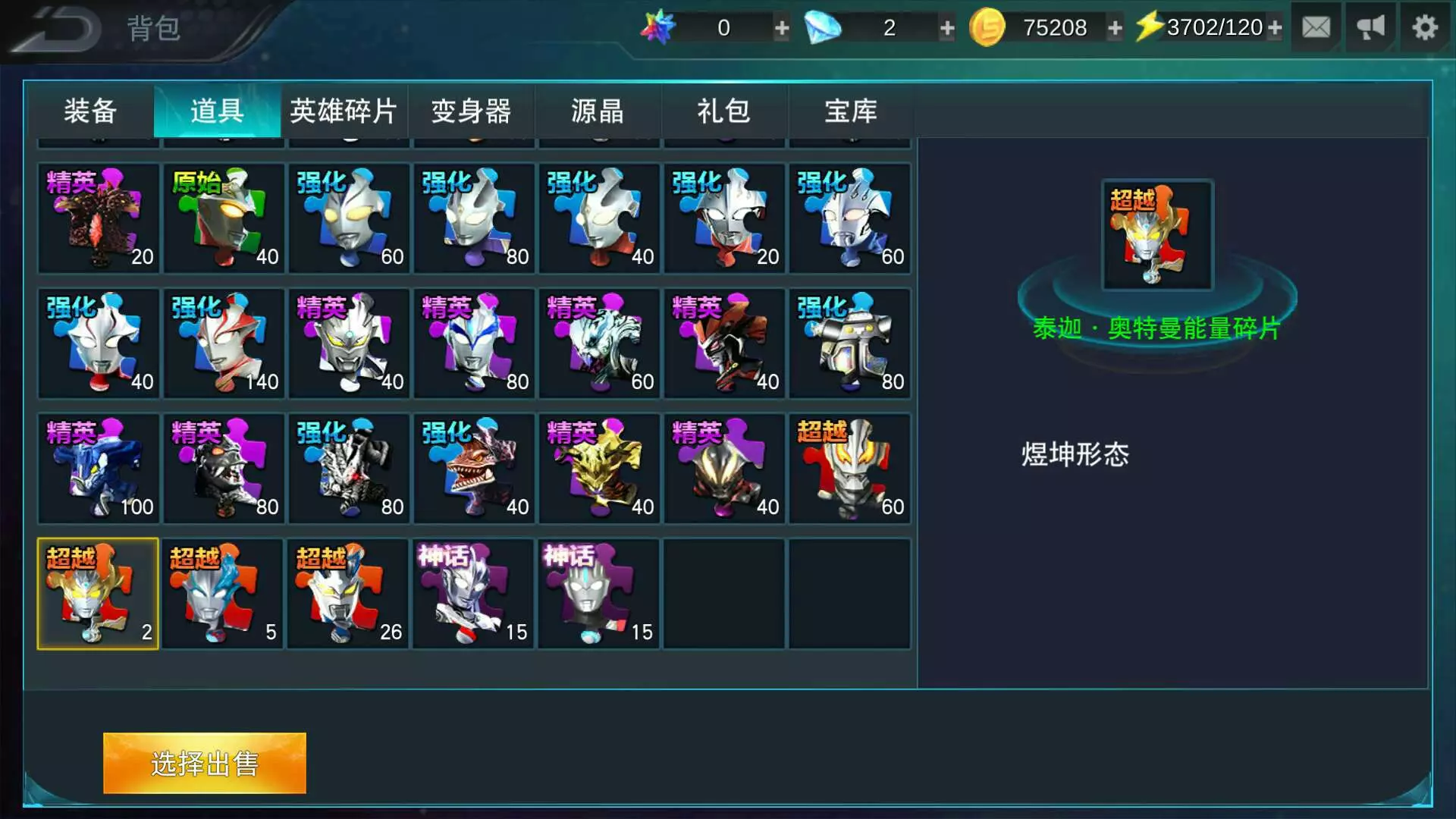Image resolution: width=1456 pixels, height=819 pixels.
Task: Select the 精英 fragment with count 100
Action: coord(99,469)
